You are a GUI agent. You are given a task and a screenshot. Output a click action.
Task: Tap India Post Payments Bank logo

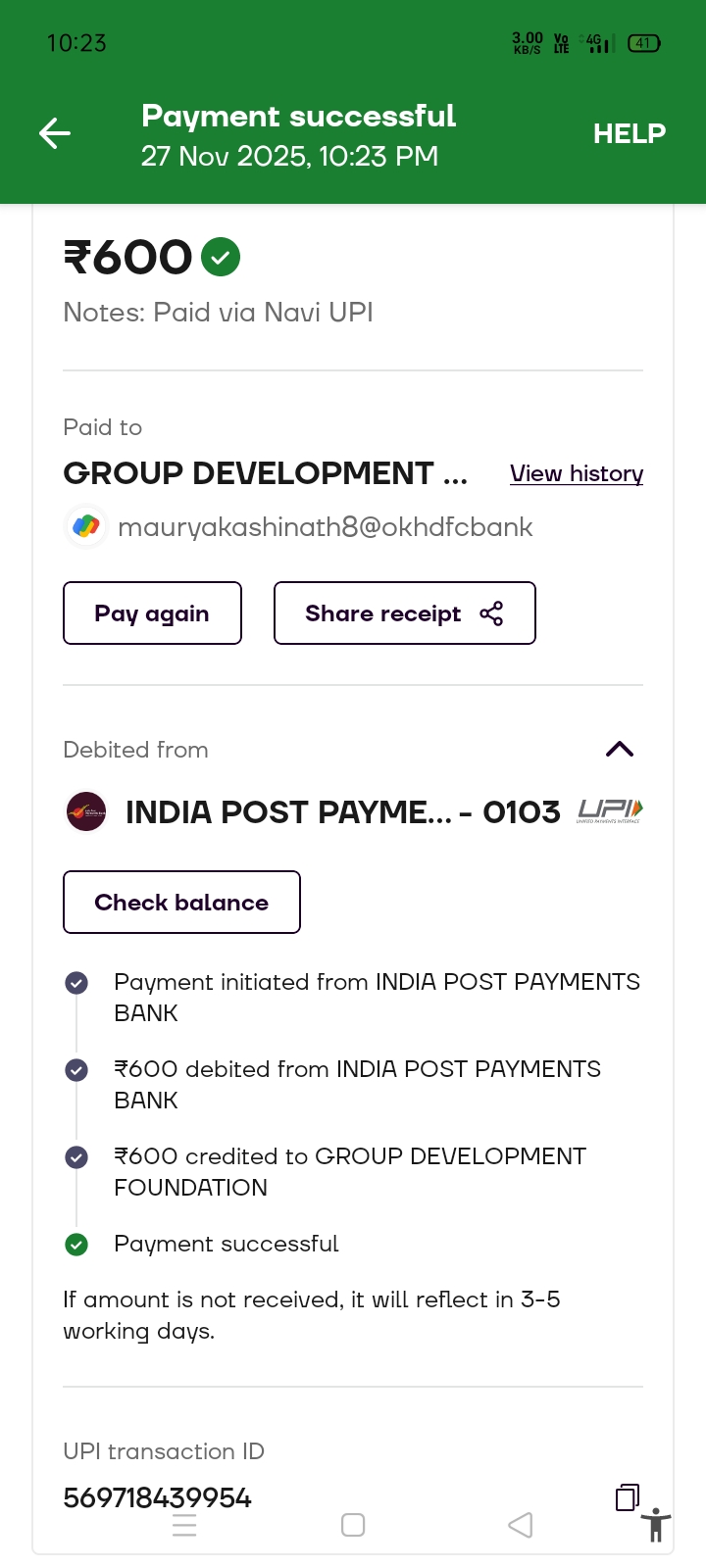[x=86, y=812]
